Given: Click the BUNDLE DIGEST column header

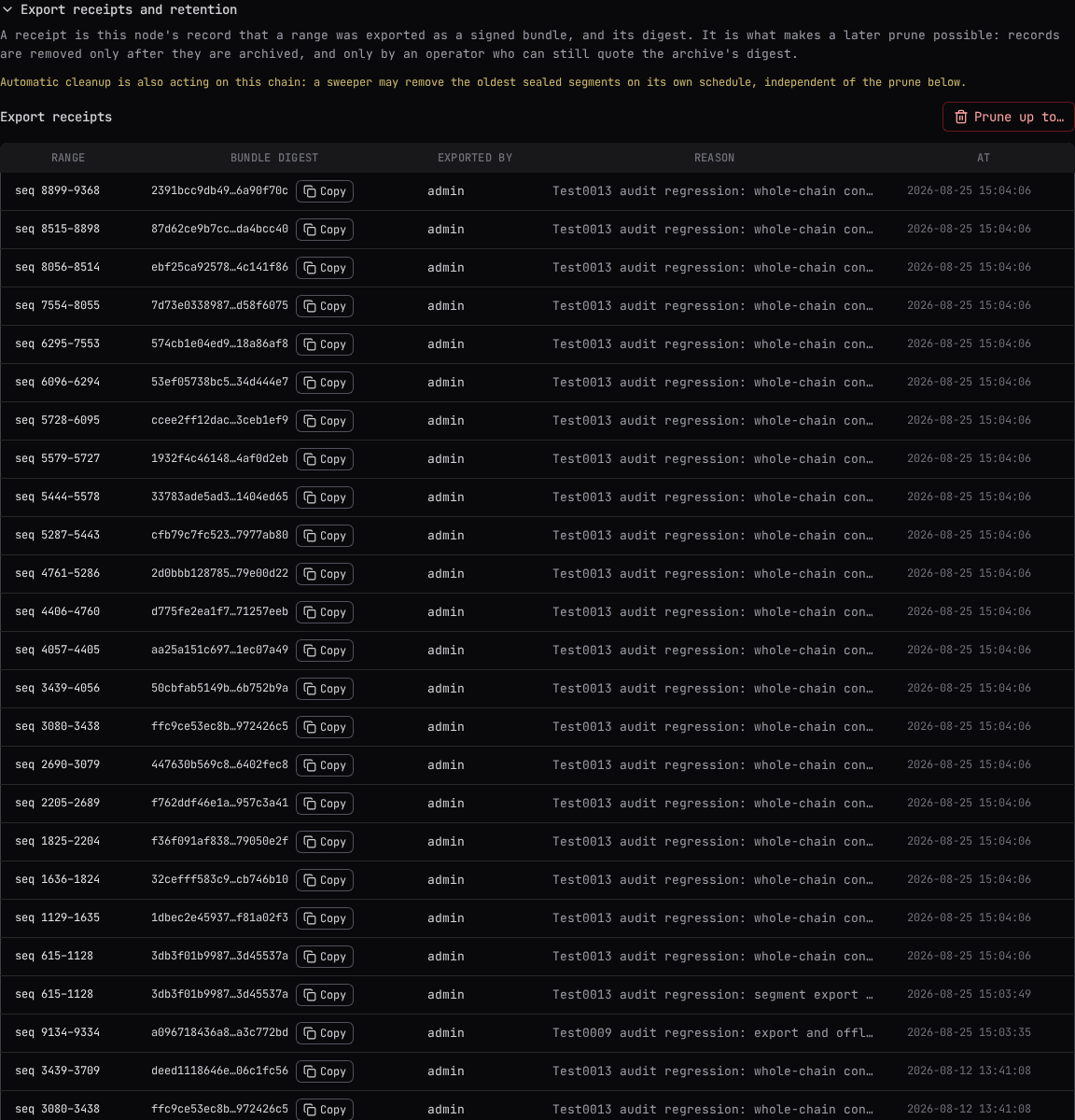Looking at the screenshot, I should coord(274,158).
